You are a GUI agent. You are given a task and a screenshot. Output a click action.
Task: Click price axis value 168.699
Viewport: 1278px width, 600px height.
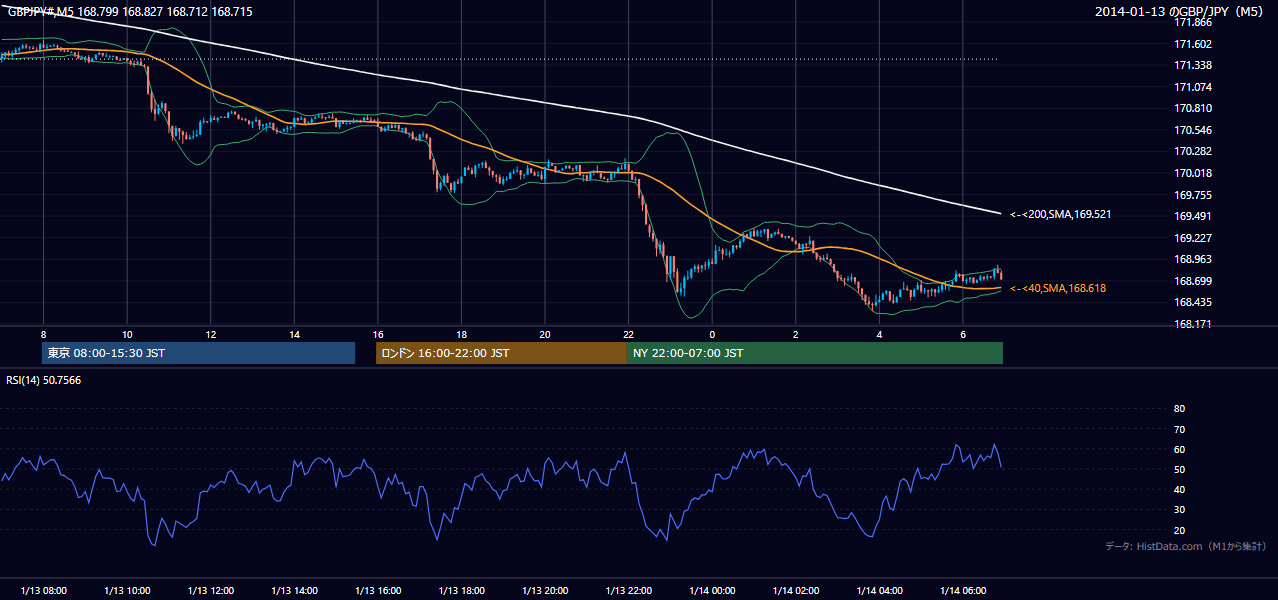(1192, 281)
